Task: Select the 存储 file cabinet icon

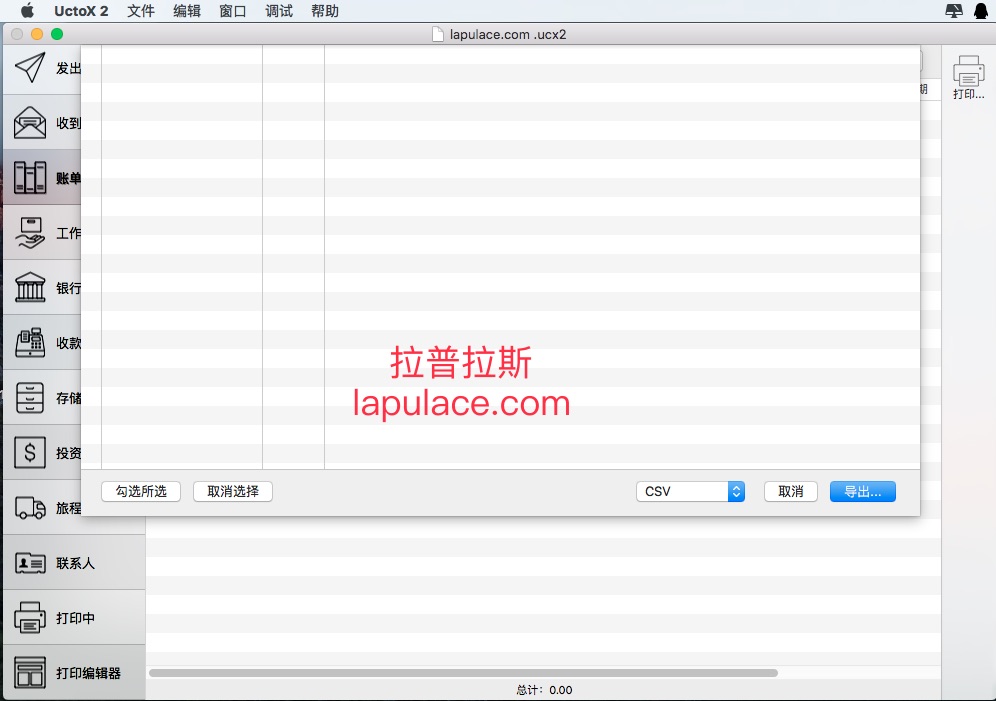Action: click(x=30, y=397)
